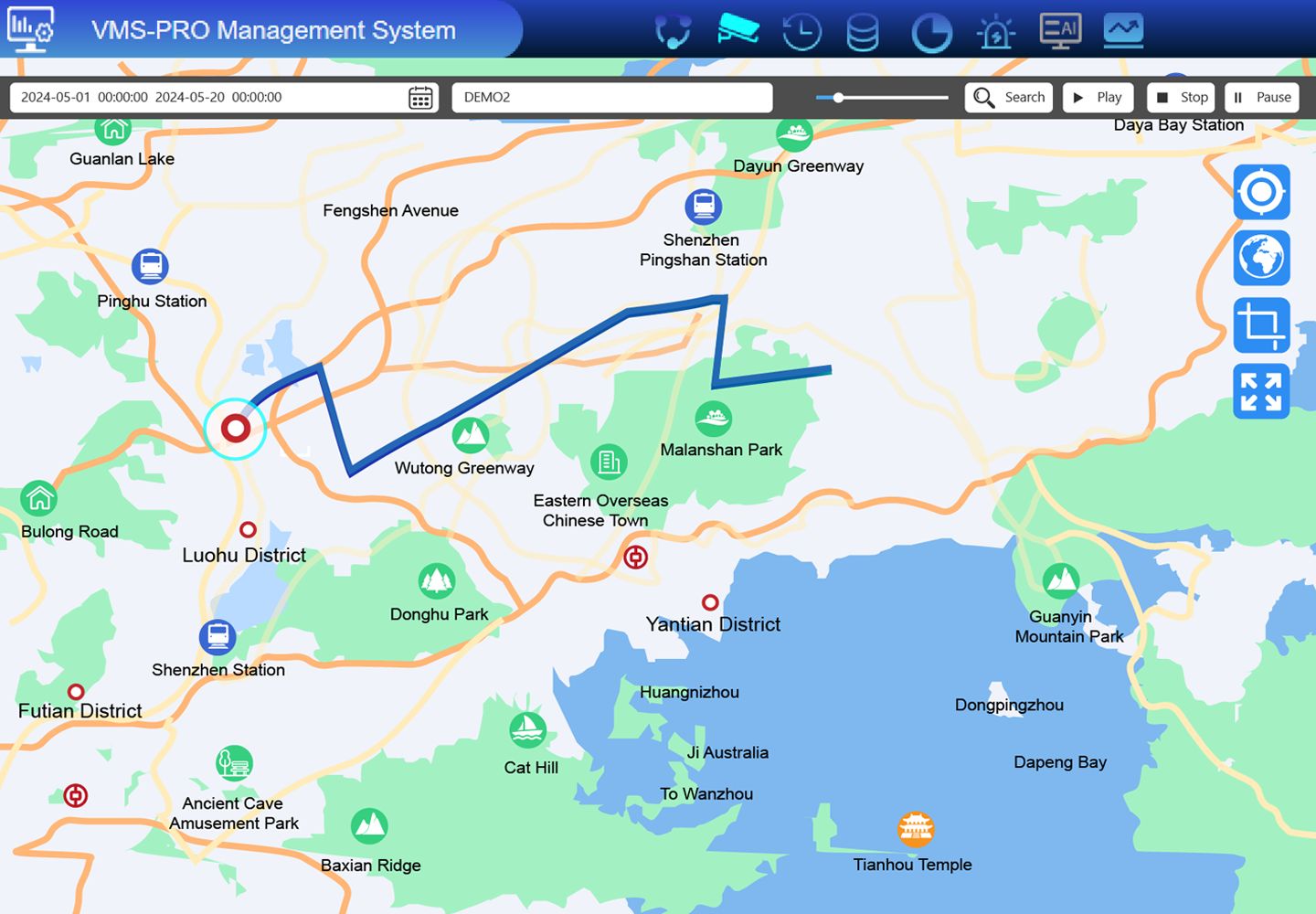Switch map layer using the globe icon

[x=1261, y=258]
